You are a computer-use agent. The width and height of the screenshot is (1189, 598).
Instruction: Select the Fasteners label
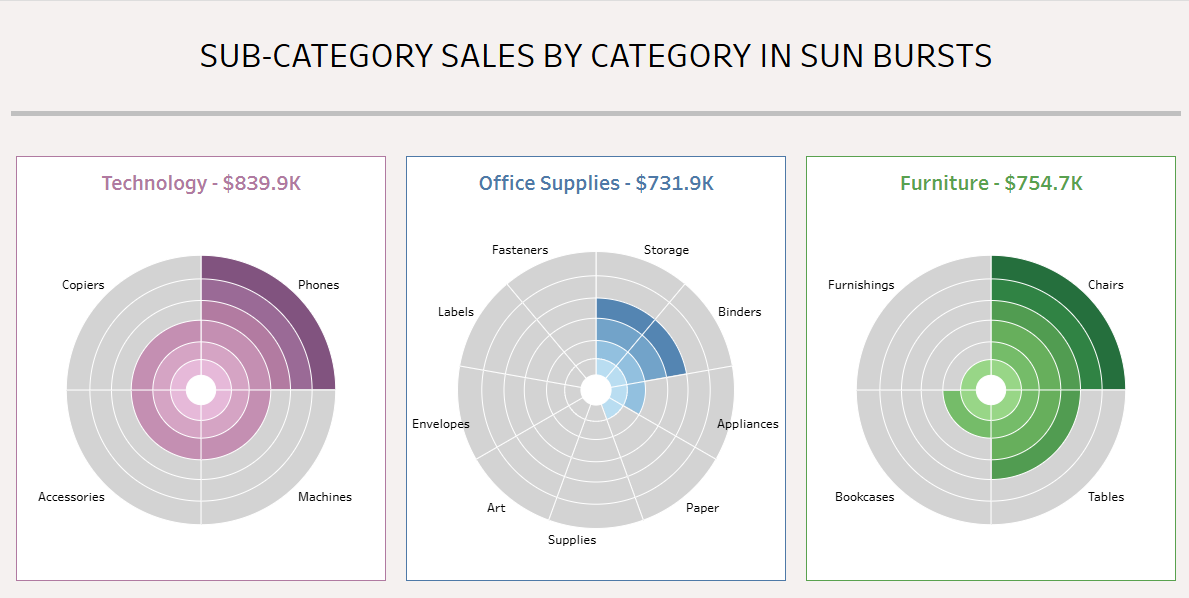pos(520,250)
